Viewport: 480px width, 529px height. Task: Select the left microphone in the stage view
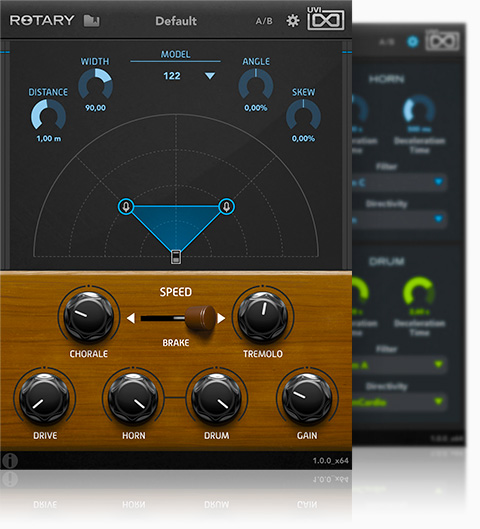(x=126, y=206)
